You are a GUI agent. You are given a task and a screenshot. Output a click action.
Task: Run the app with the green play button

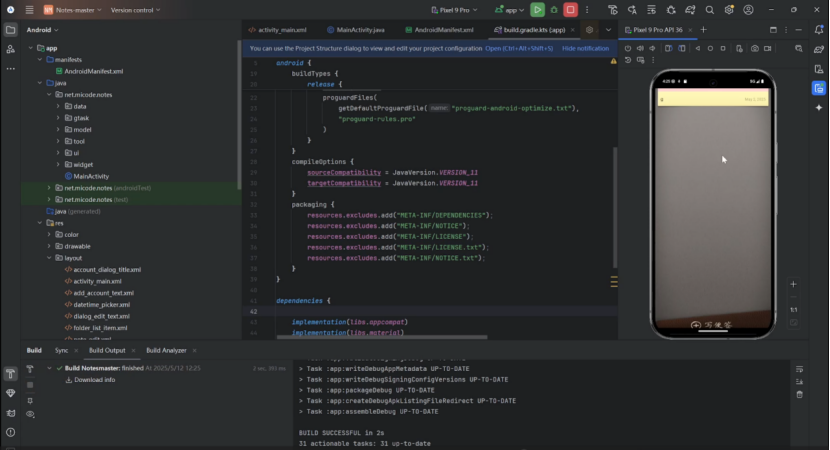tap(537, 10)
